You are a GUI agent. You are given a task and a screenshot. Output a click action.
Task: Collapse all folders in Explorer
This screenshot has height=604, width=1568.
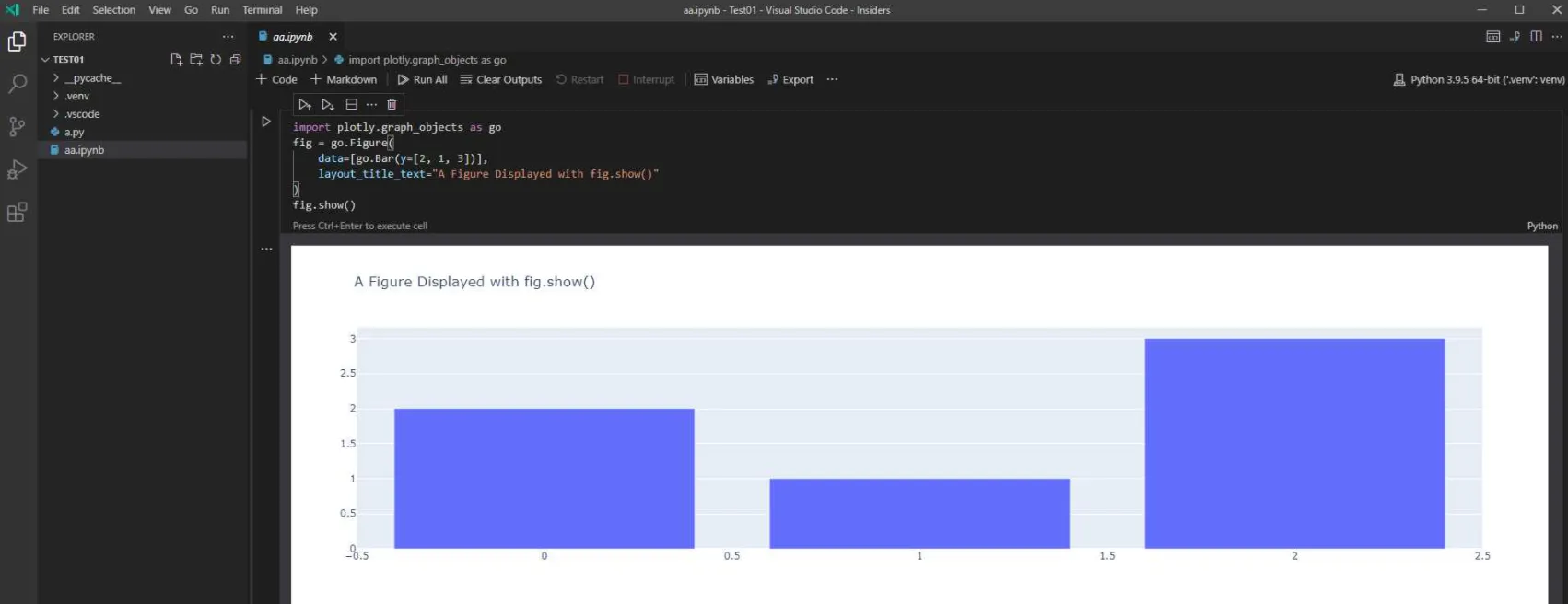[235, 59]
